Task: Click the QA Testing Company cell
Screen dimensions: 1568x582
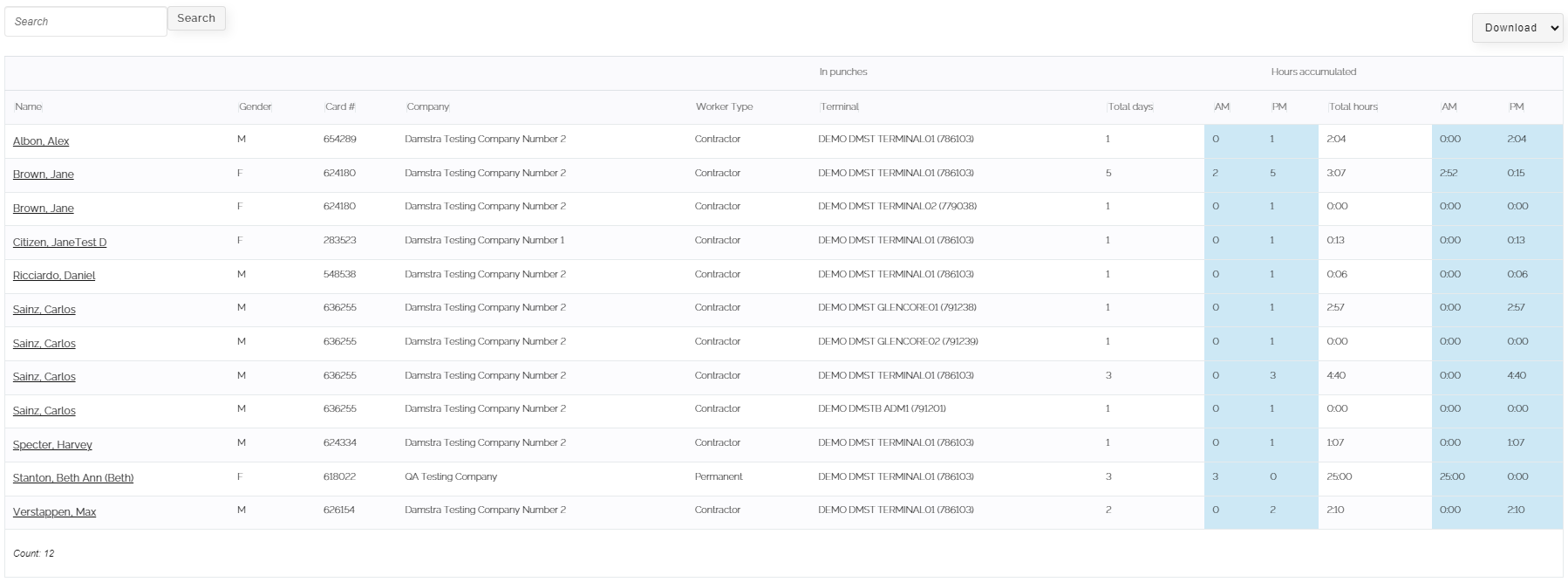Action: [451, 476]
